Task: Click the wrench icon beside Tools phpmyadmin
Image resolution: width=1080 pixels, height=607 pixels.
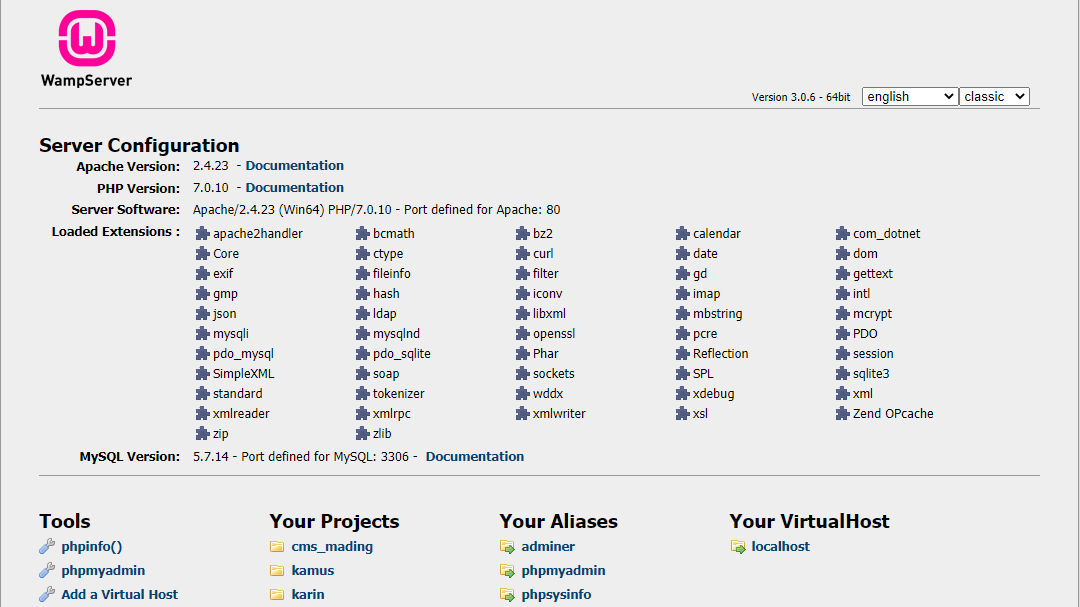Action: coord(47,570)
